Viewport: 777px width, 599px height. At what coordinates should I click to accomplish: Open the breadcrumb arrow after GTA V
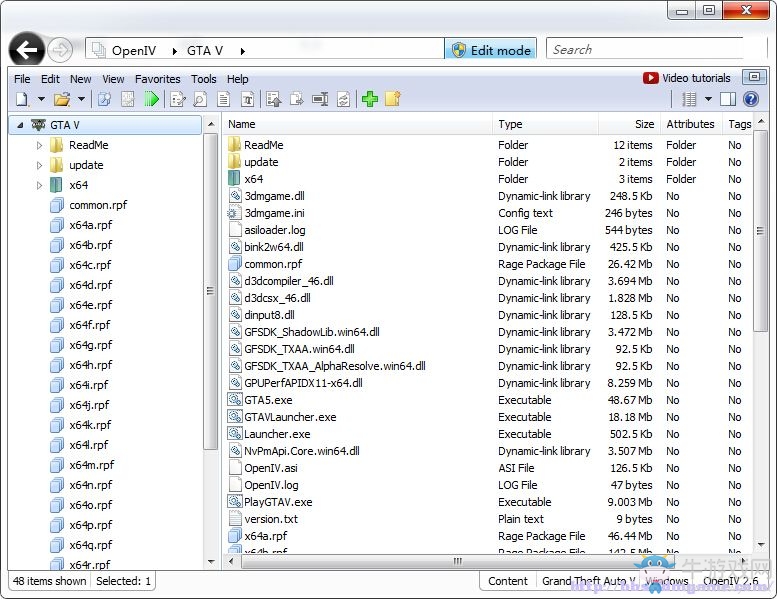tap(243, 51)
